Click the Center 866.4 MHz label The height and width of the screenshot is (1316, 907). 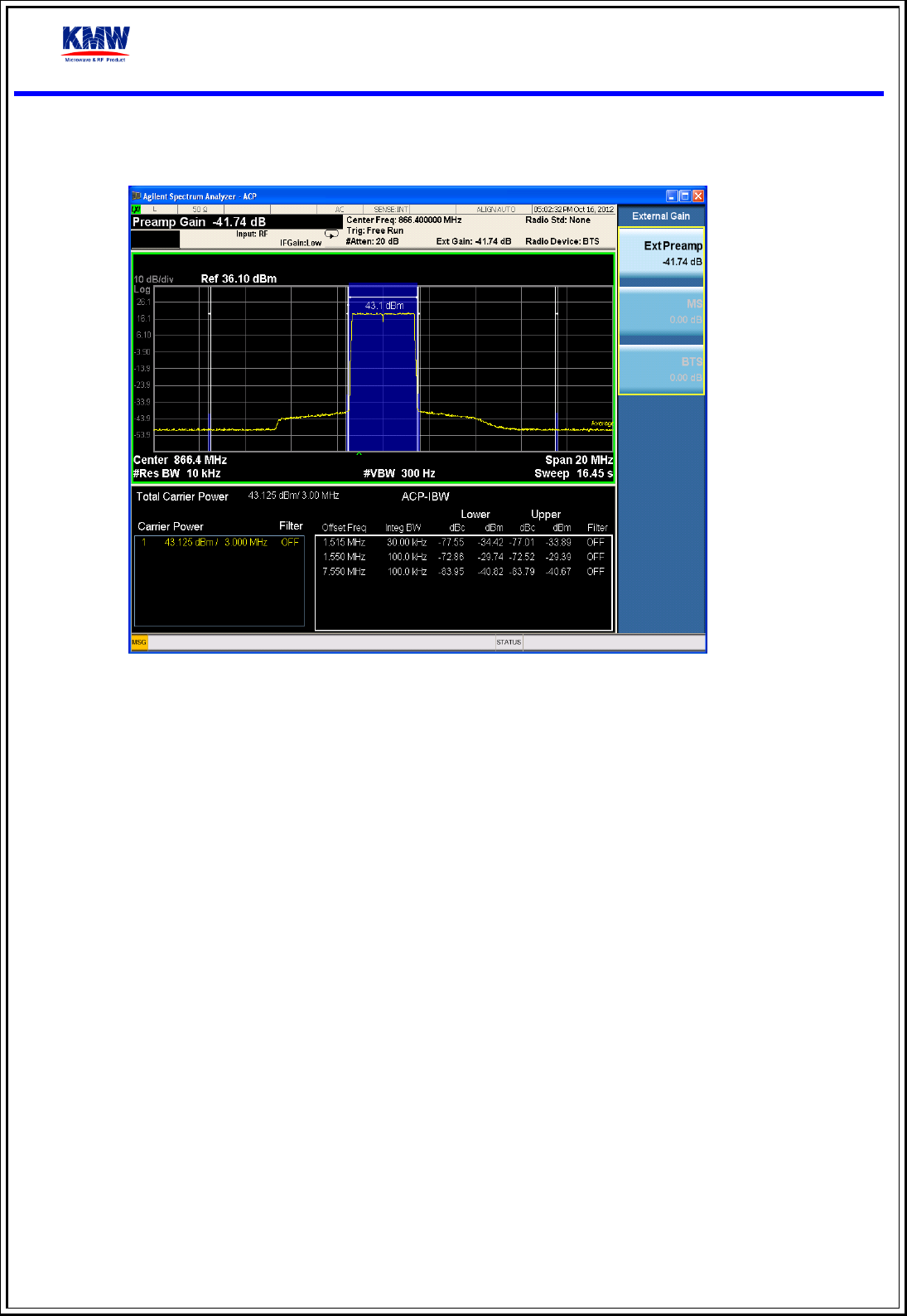click(181, 460)
